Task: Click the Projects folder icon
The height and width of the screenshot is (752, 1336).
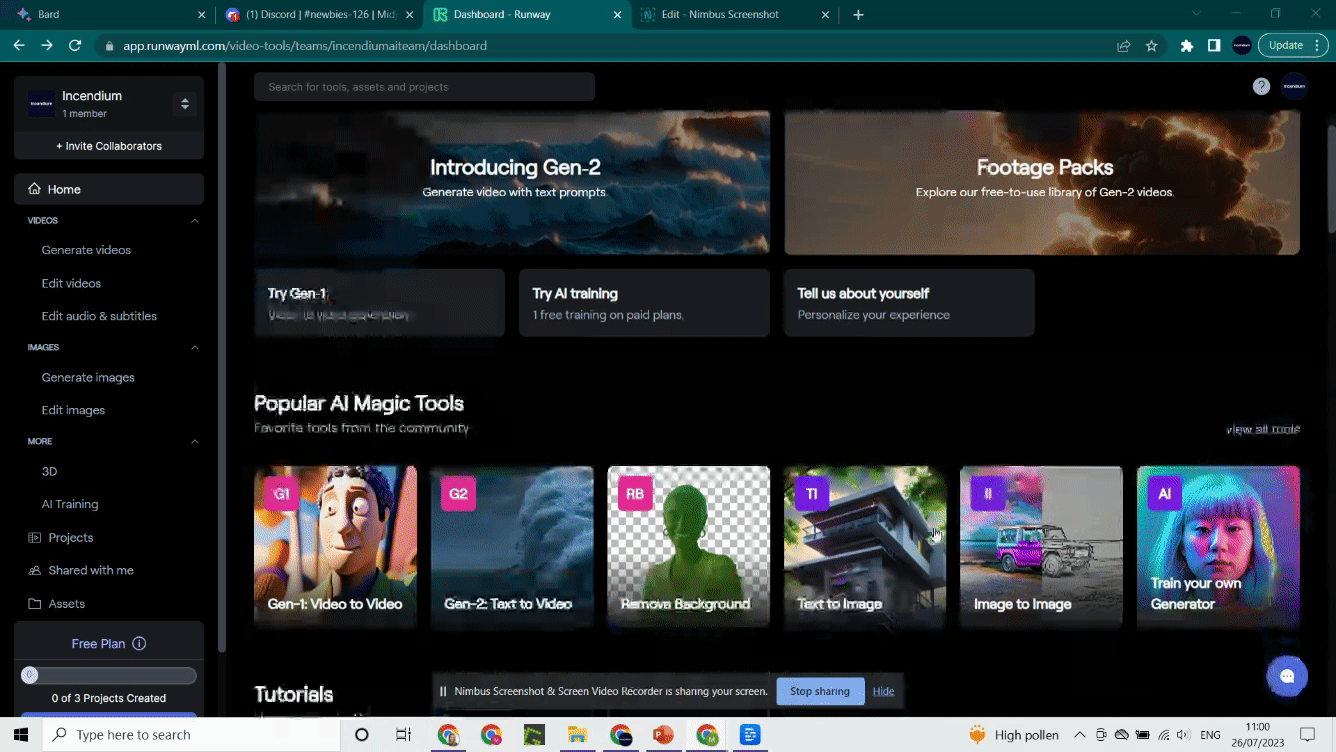Action: (x=35, y=538)
